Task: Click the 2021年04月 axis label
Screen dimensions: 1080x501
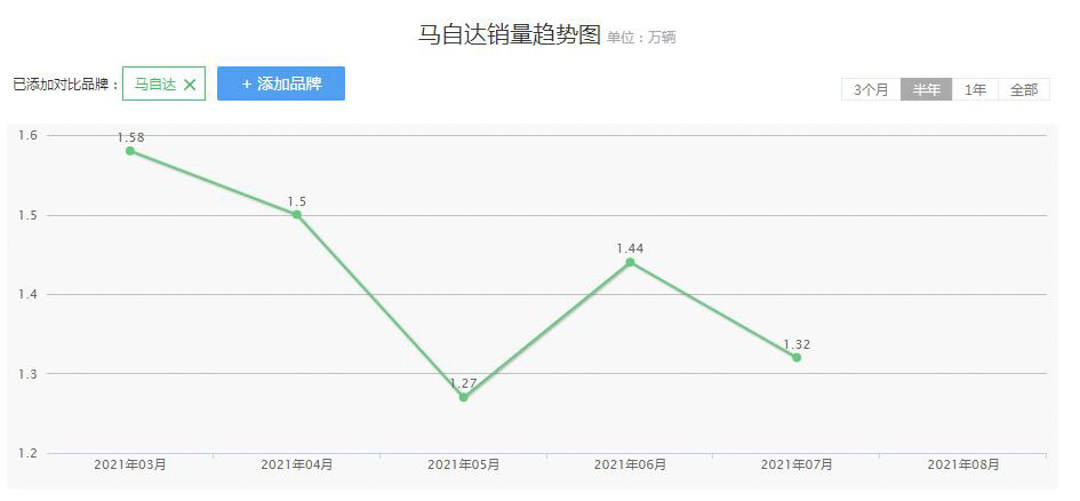Action: (297, 464)
